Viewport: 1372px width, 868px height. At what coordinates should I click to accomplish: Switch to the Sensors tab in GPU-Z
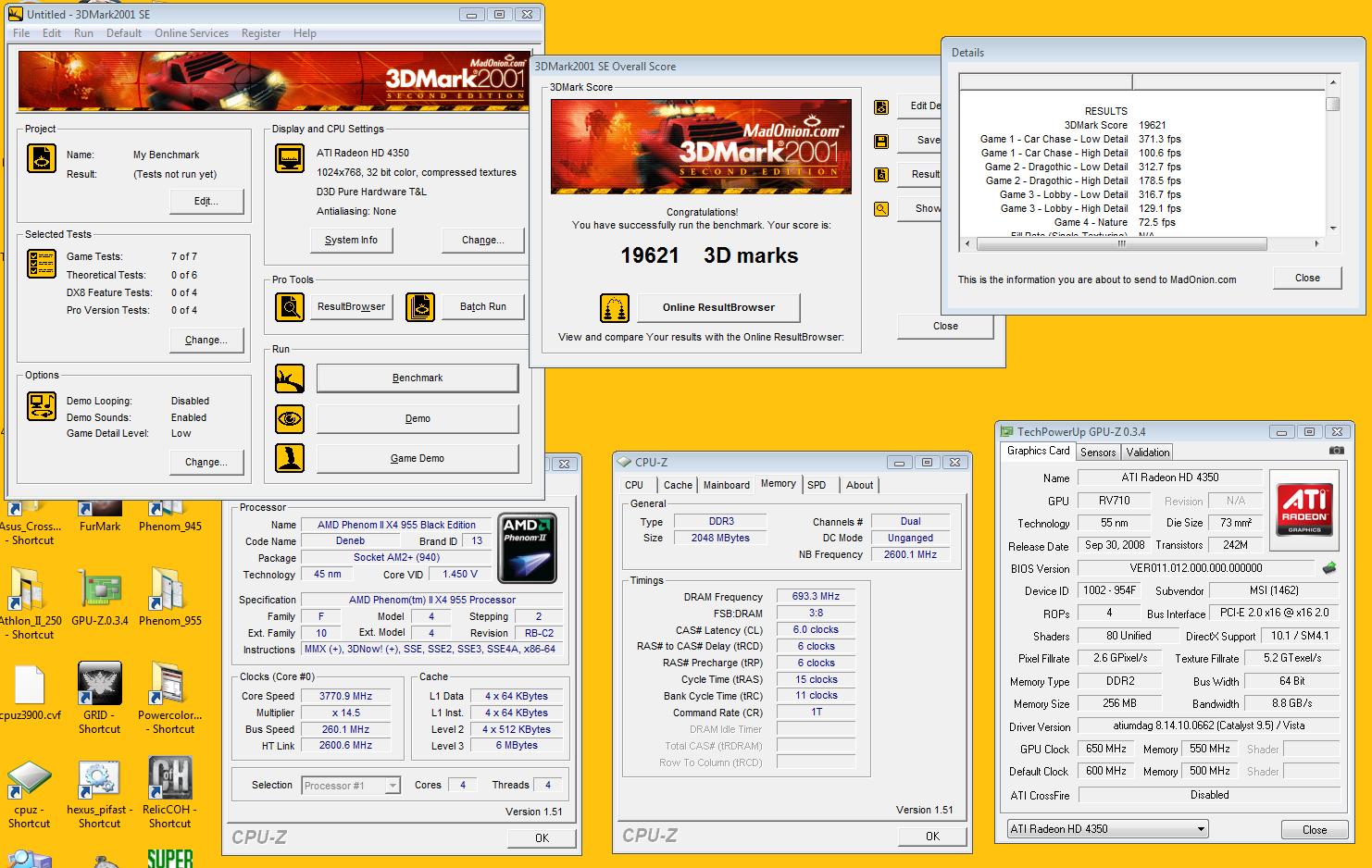click(x=1098, y=453)
